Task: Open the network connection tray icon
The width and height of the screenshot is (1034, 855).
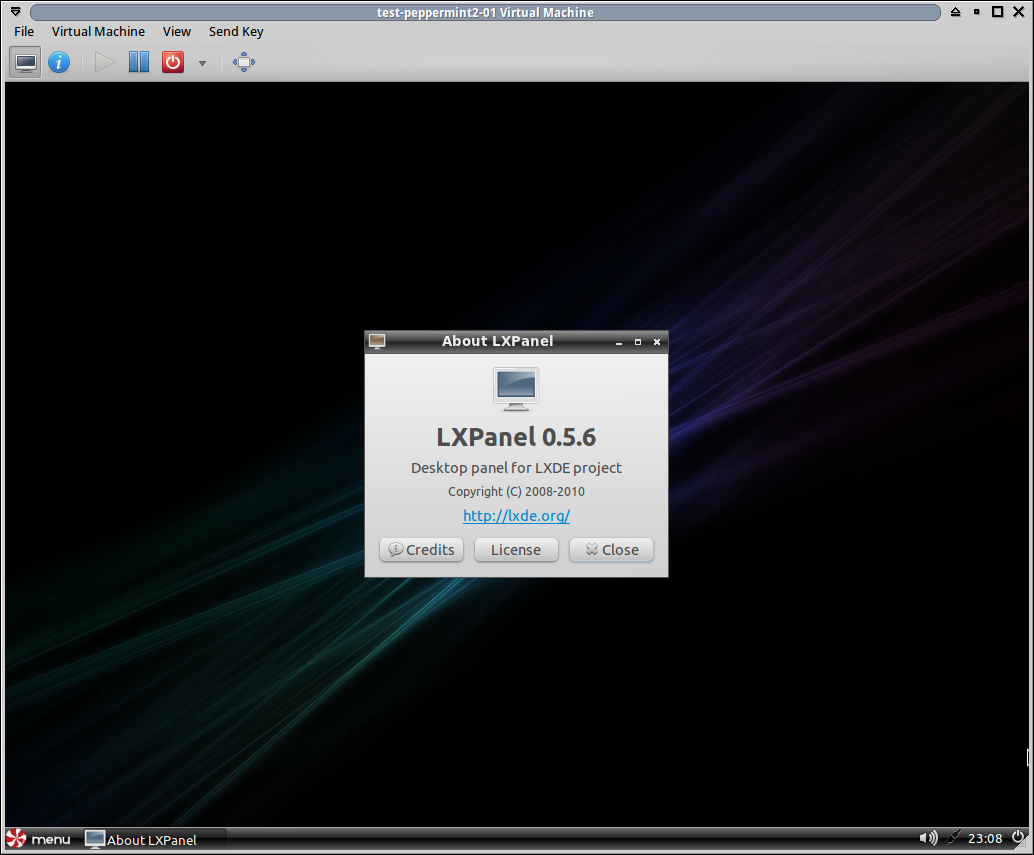Action: pos(953,838)
